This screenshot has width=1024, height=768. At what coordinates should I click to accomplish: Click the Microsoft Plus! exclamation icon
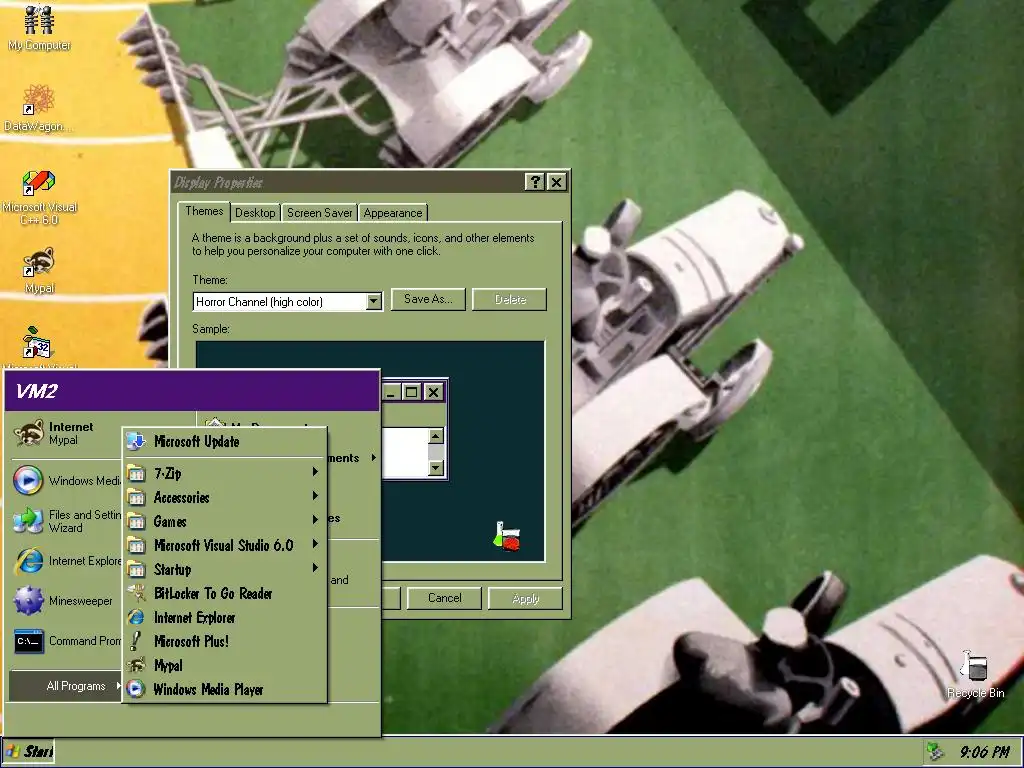pos(136,641)
